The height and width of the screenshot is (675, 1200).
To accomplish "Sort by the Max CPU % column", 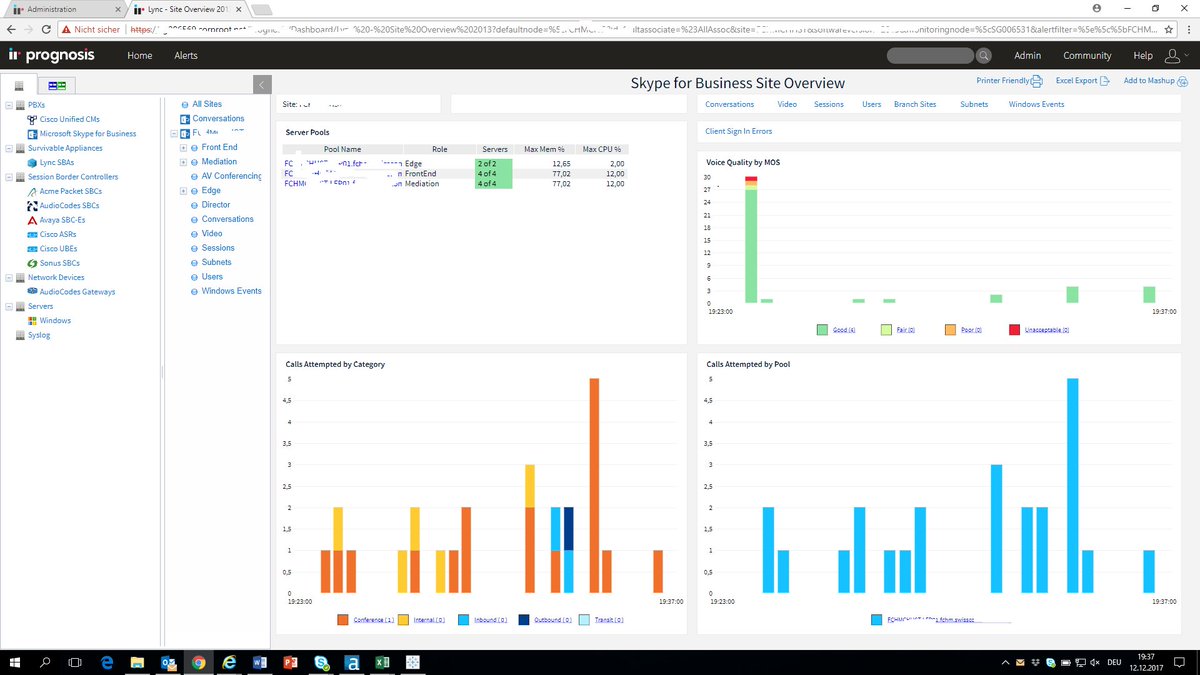I will [603, 149].
